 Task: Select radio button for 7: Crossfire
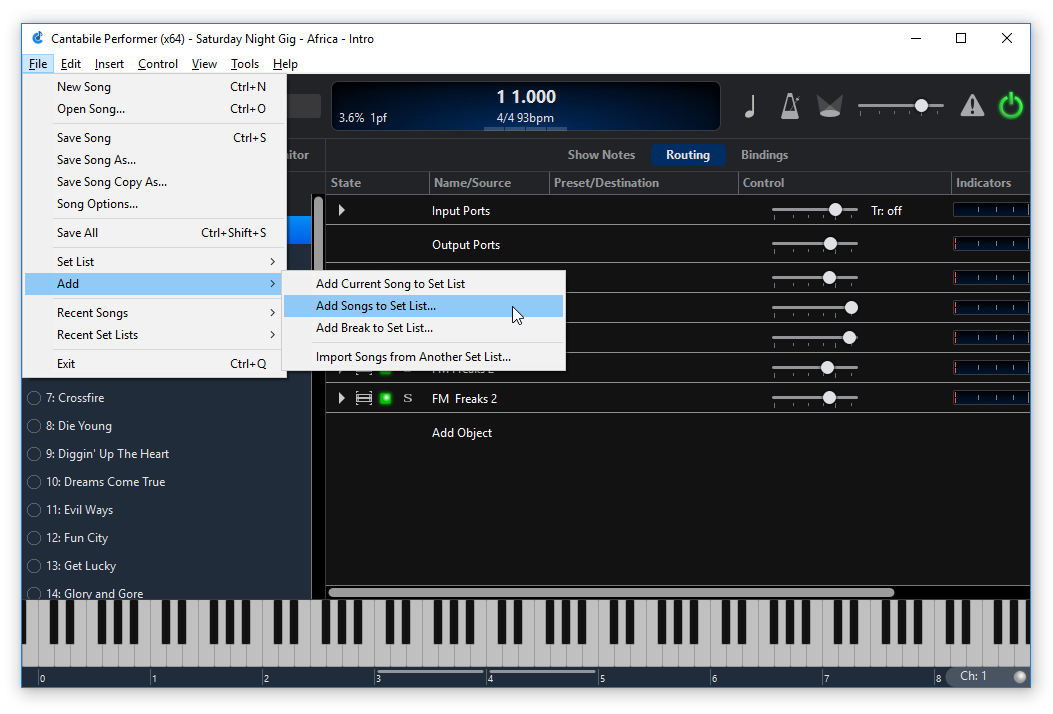pos(34,398)
